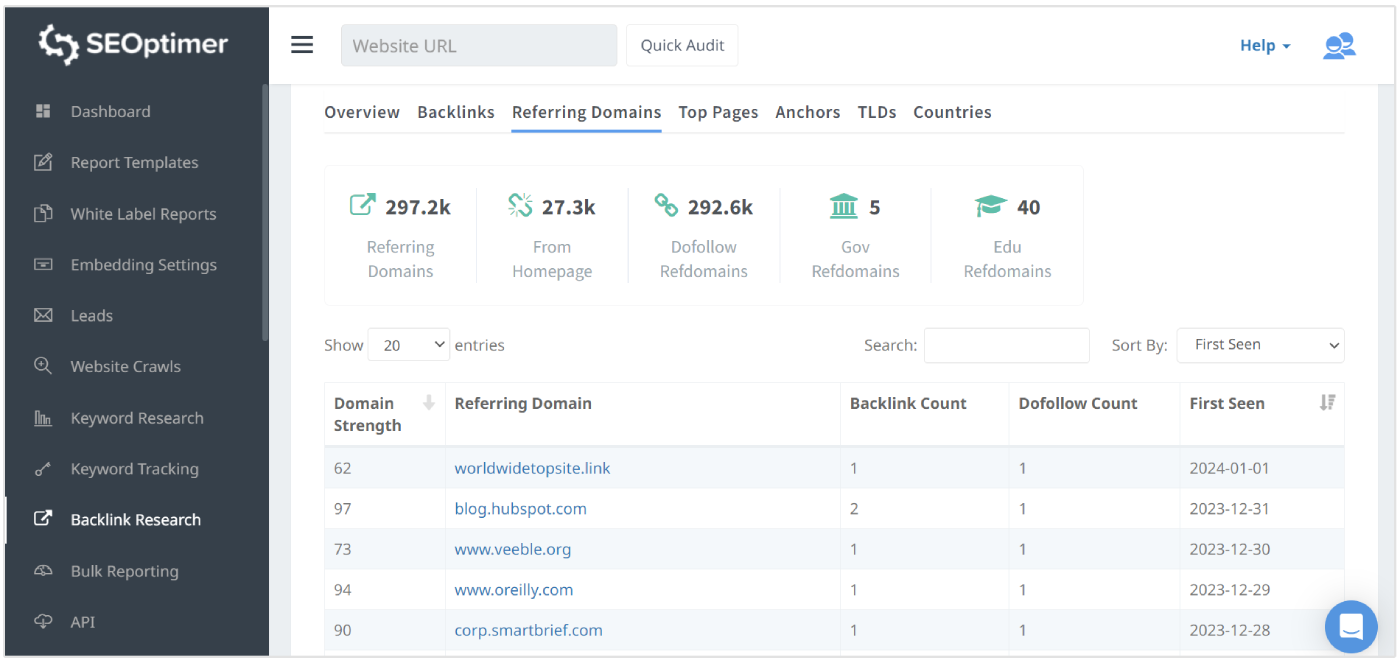The height and width of the screenshot is (663, 1400).
Task: Open the Top Pages tab
Action: (x=718, y=112)
